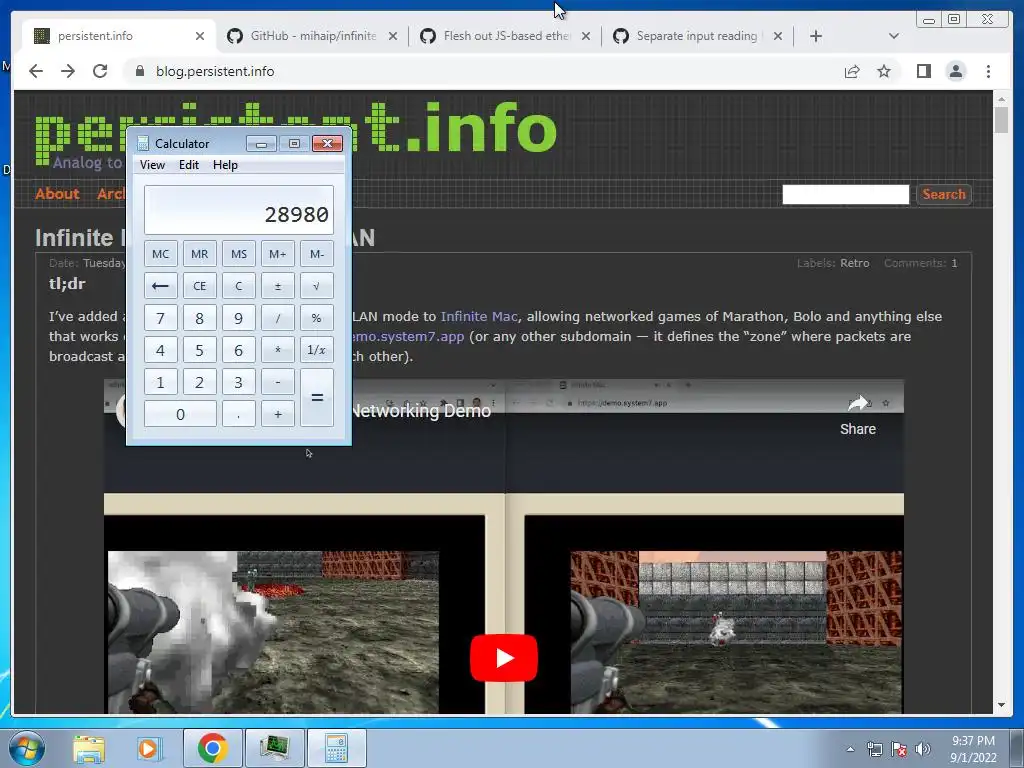Go back with the browser back arrow
The image size is (1024, 768).
click(x=36, y=71)
